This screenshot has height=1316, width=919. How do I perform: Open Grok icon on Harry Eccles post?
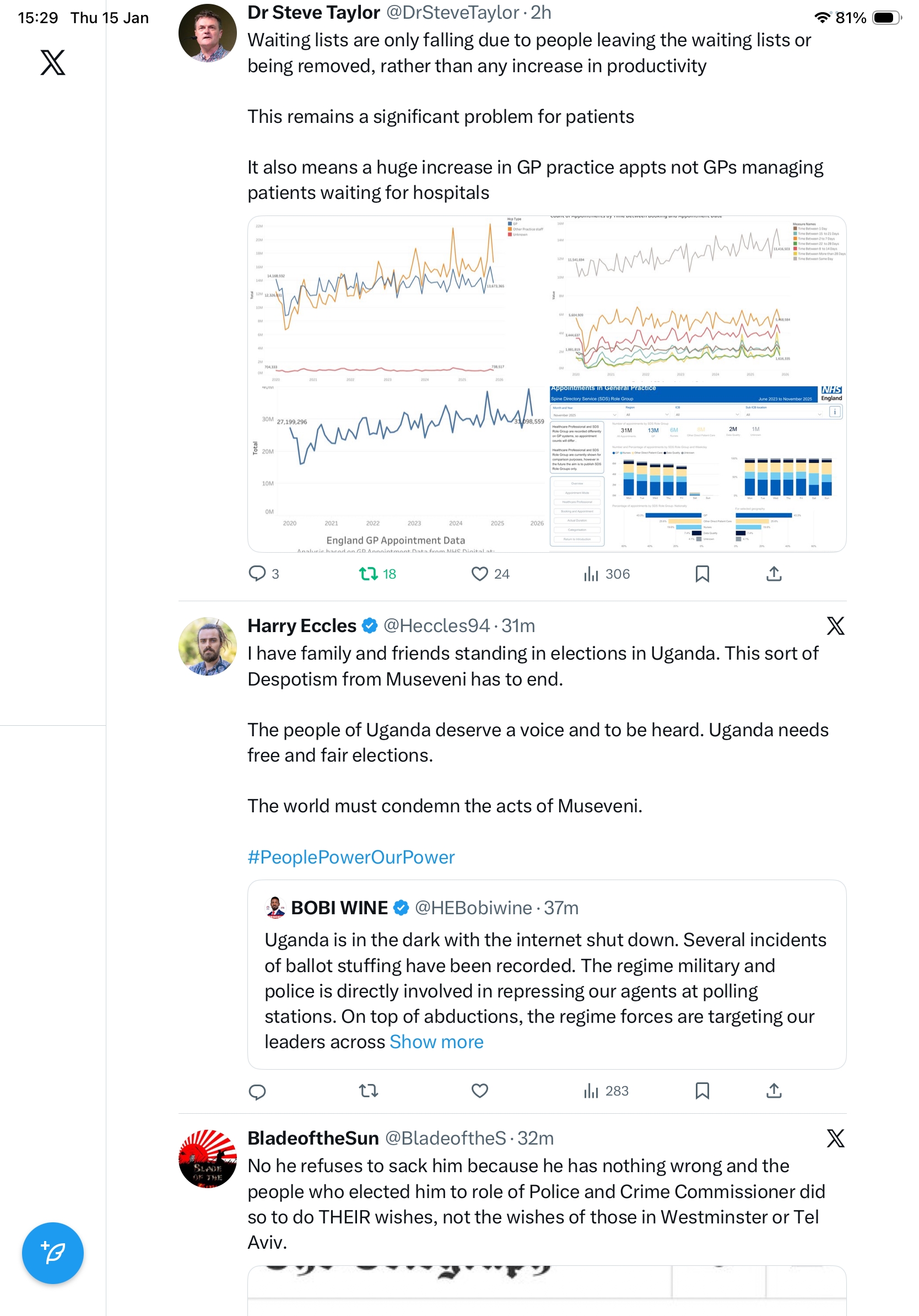pos(835,625)
